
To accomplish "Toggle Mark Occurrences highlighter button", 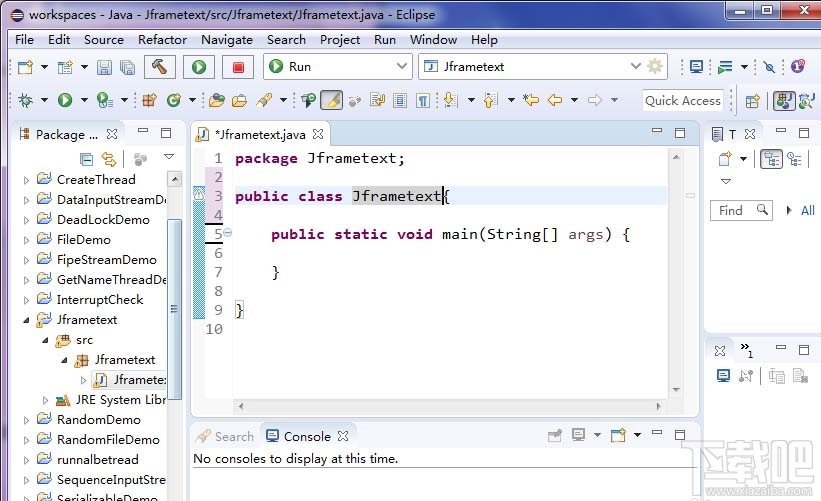I will click(x=332, y=100).
